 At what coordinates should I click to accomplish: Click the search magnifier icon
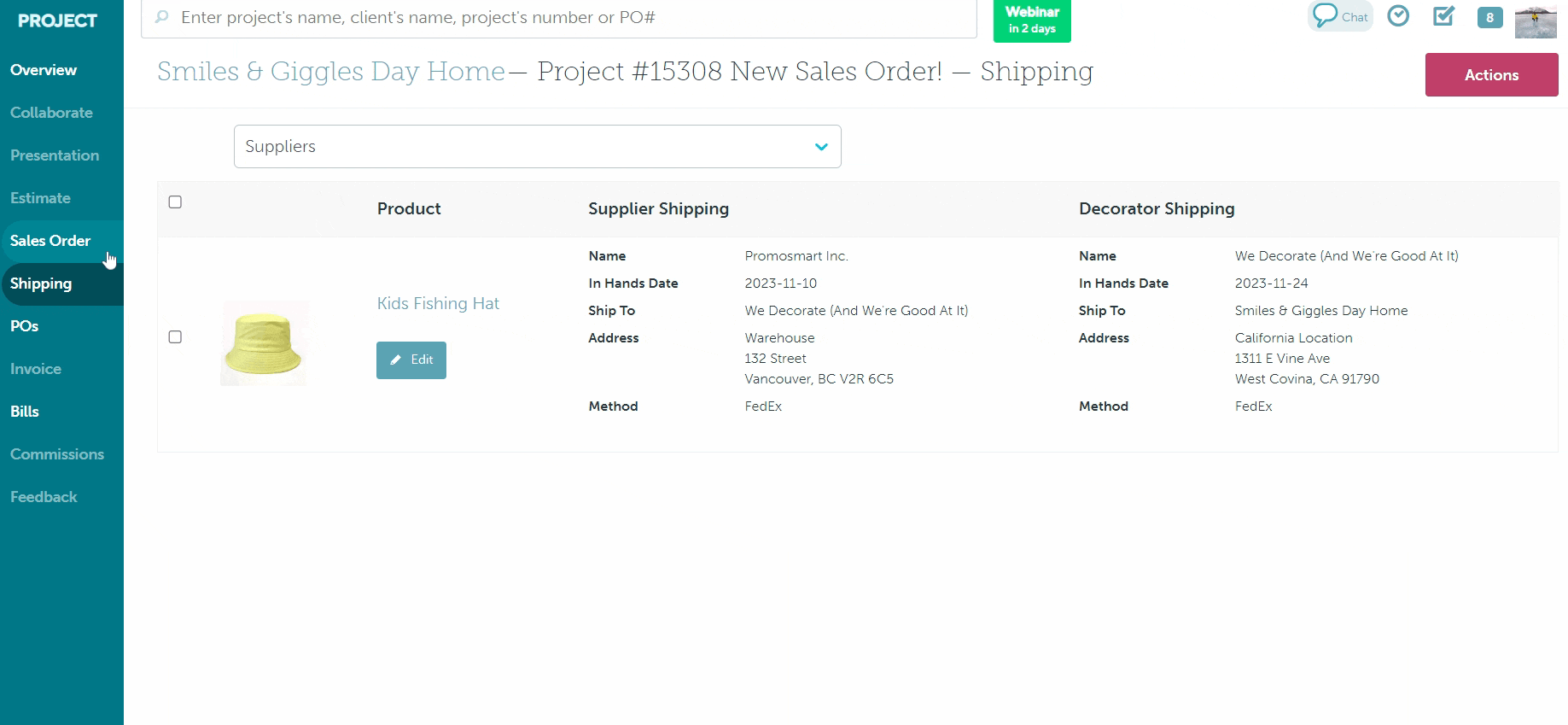(x=162, y=17)
